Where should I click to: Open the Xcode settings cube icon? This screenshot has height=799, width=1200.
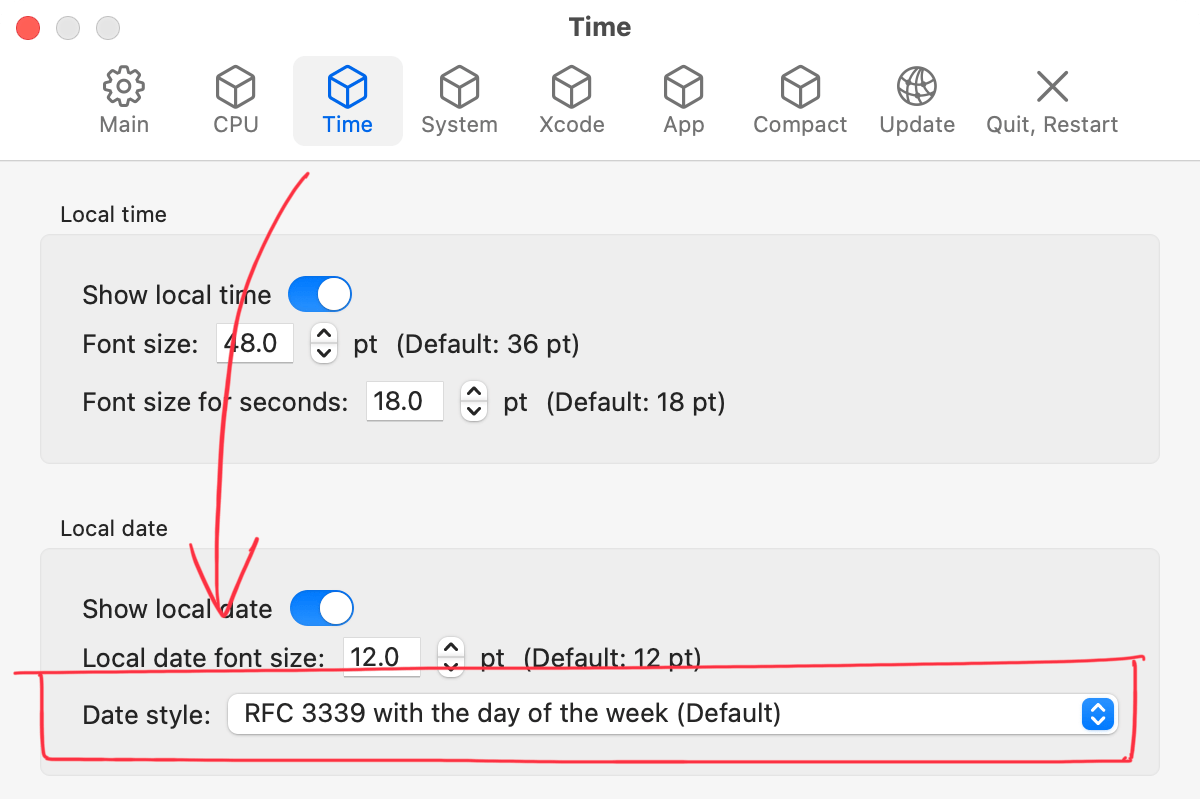coord(572,87)
